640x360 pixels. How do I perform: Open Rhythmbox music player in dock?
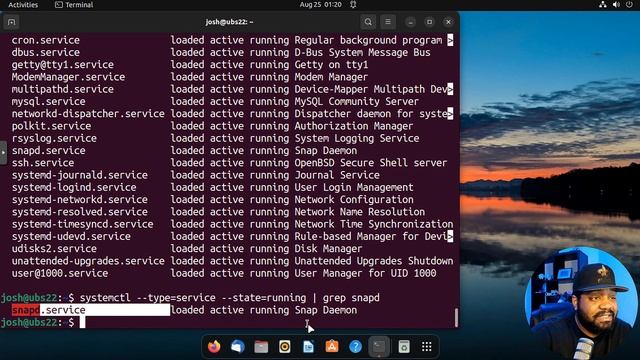pos(285,347)
